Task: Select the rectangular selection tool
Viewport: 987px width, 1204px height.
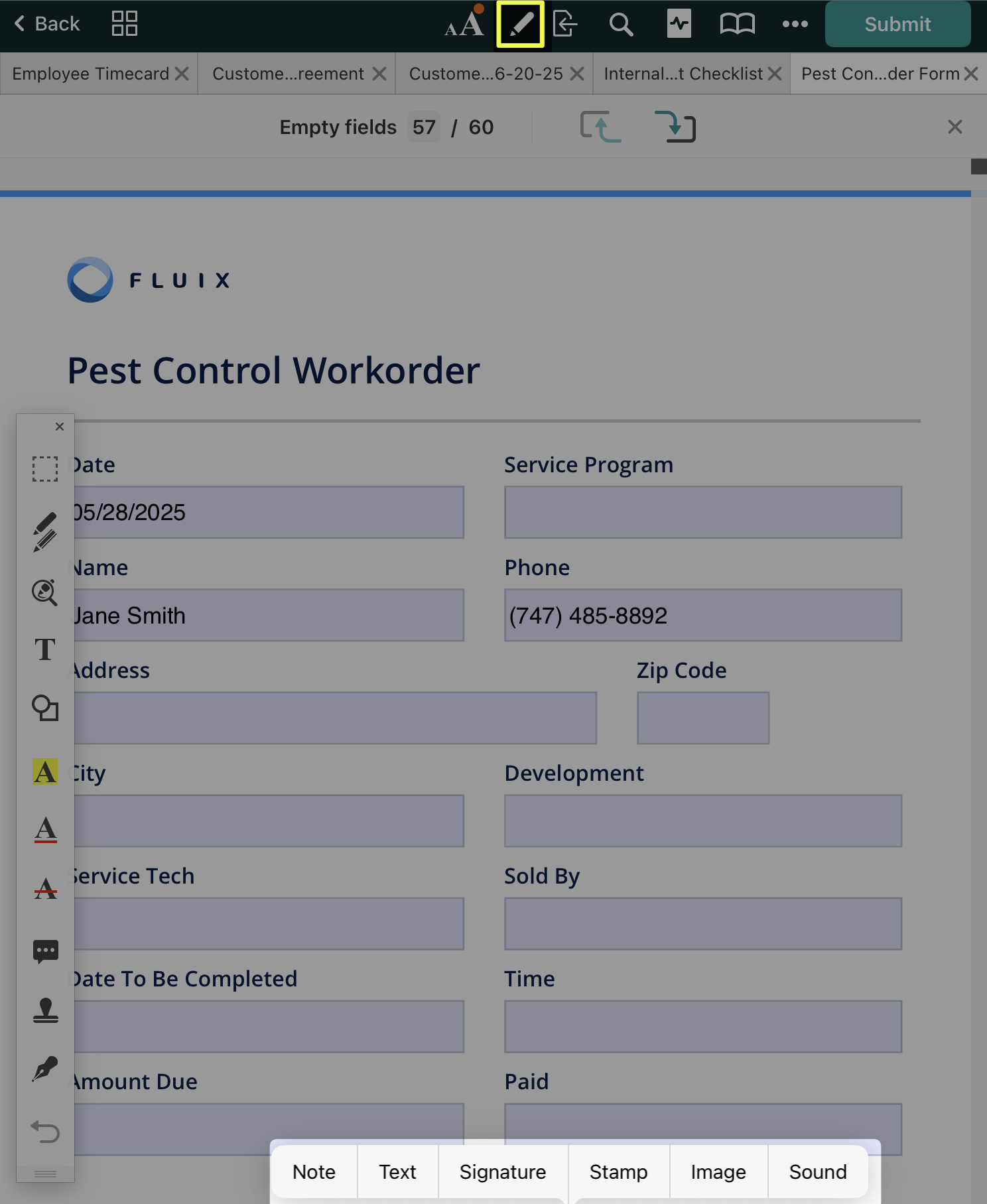Action: [x=45, y=468]
